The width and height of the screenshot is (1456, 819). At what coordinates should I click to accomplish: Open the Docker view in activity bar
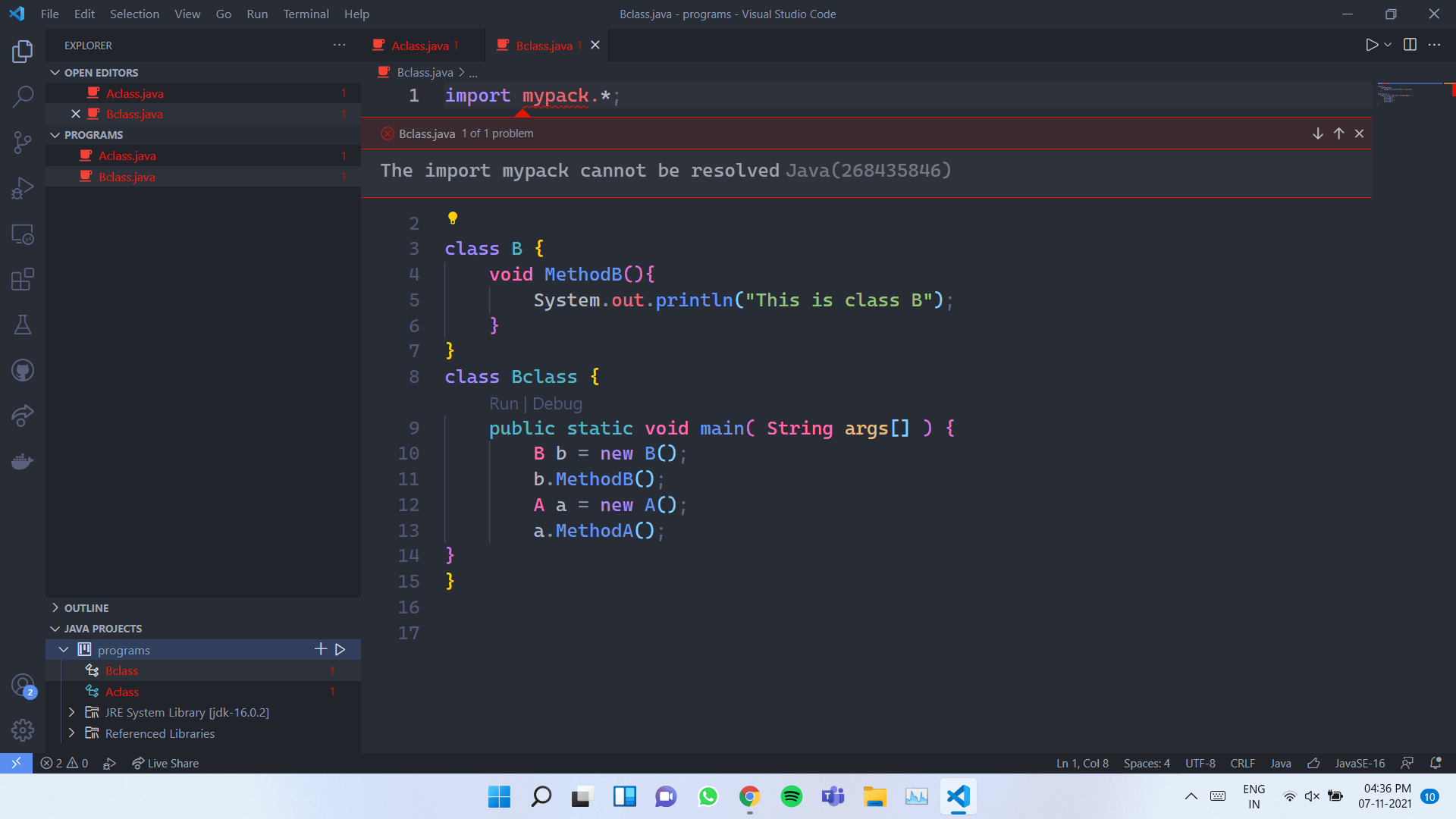pos(23,461)
